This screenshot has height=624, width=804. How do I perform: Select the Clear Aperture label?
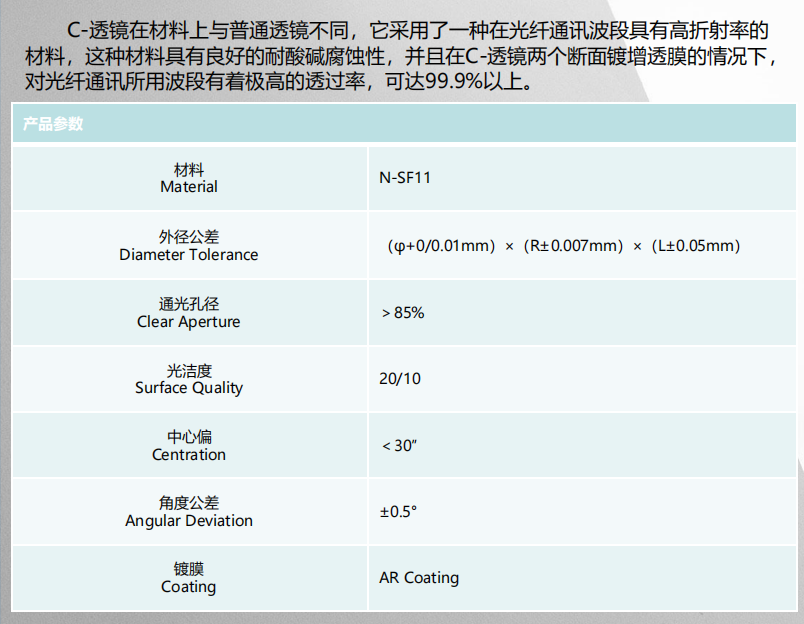pyautogui.click(x=189, y=313)
